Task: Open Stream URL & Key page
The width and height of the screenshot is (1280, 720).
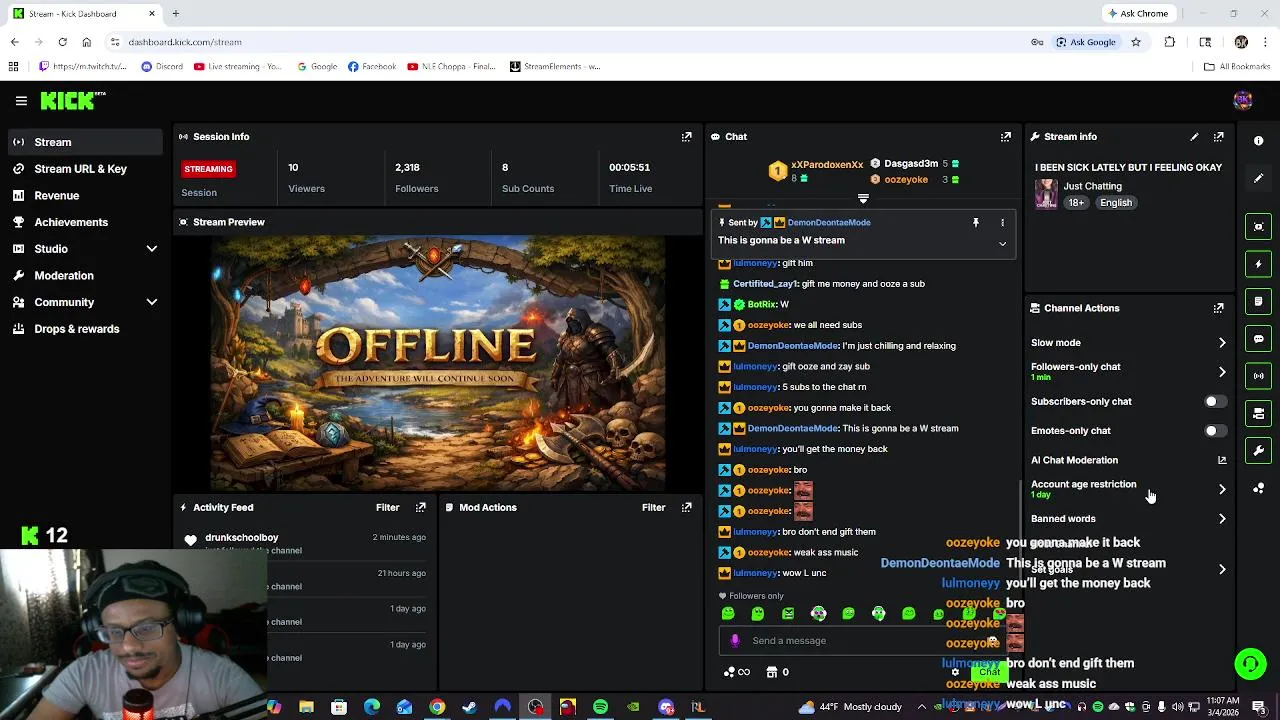Action: 82,169
